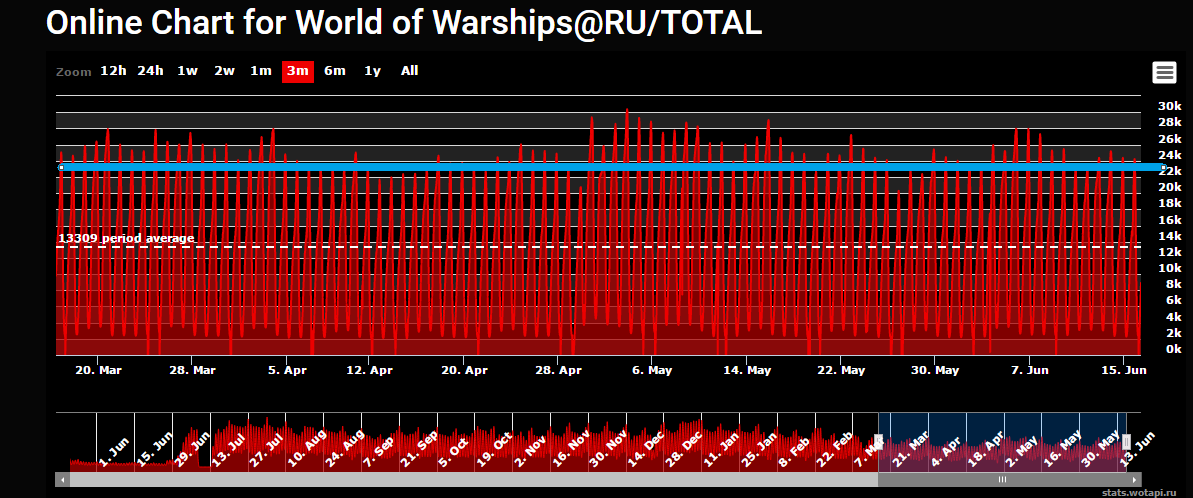Image resolution: width=1193 pixels, height=498 pixels.
Task: Click the navigator scrollbar left arrow
Action: pyautogui.click(x=62, y=480)
